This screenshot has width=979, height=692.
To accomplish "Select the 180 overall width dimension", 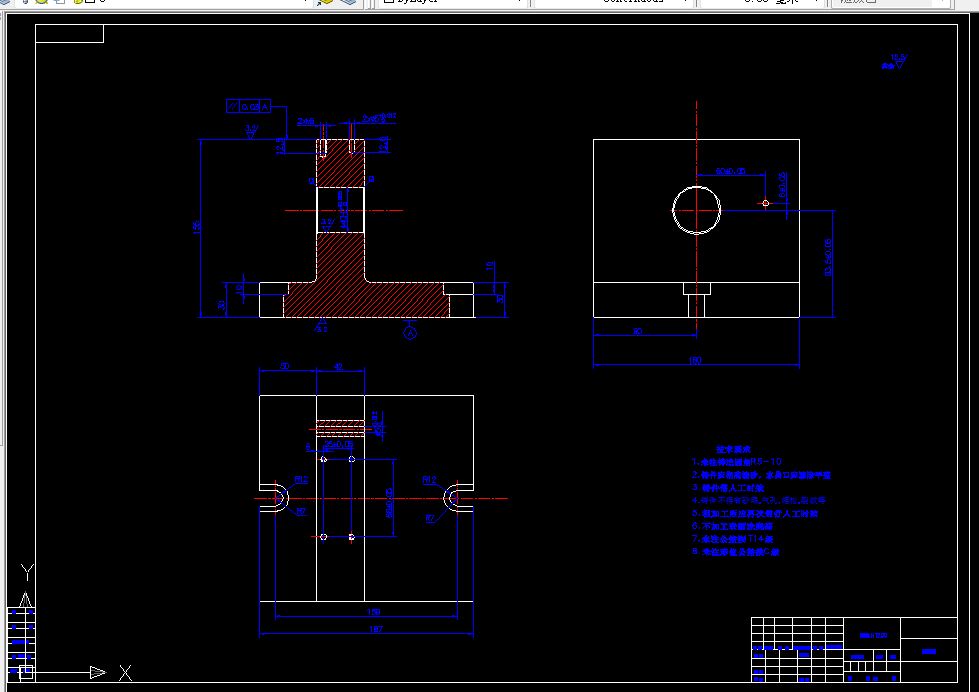I will pyautogui.click(x=695, y=360).
